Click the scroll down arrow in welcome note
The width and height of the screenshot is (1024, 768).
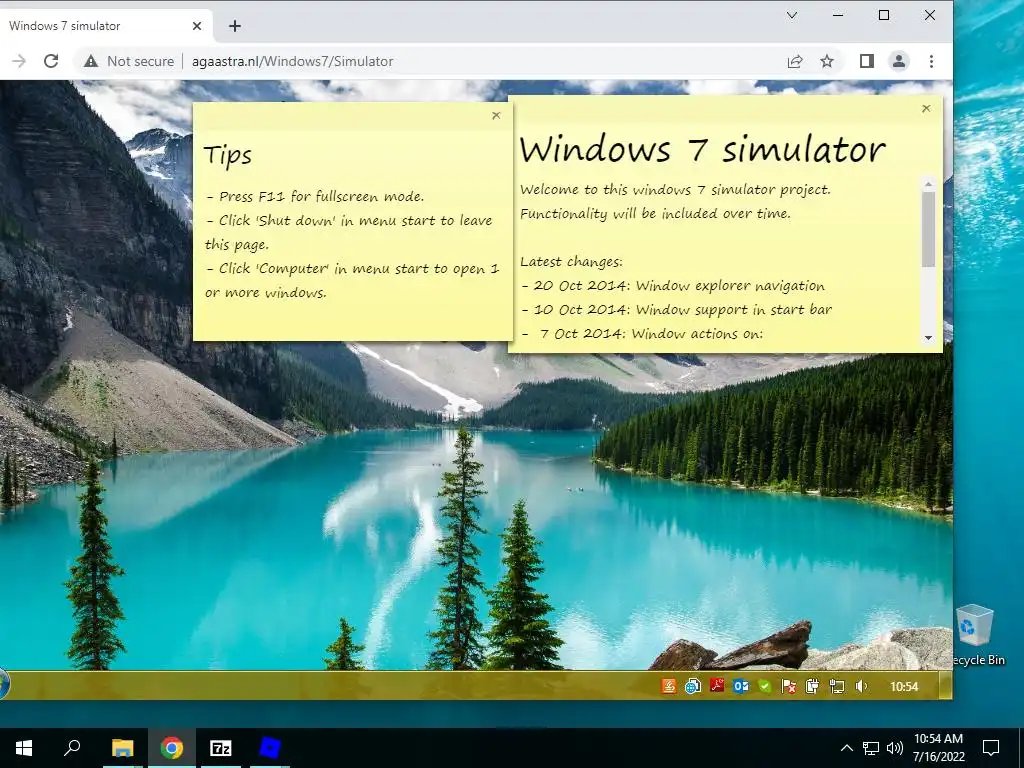[x=928, y=338]
